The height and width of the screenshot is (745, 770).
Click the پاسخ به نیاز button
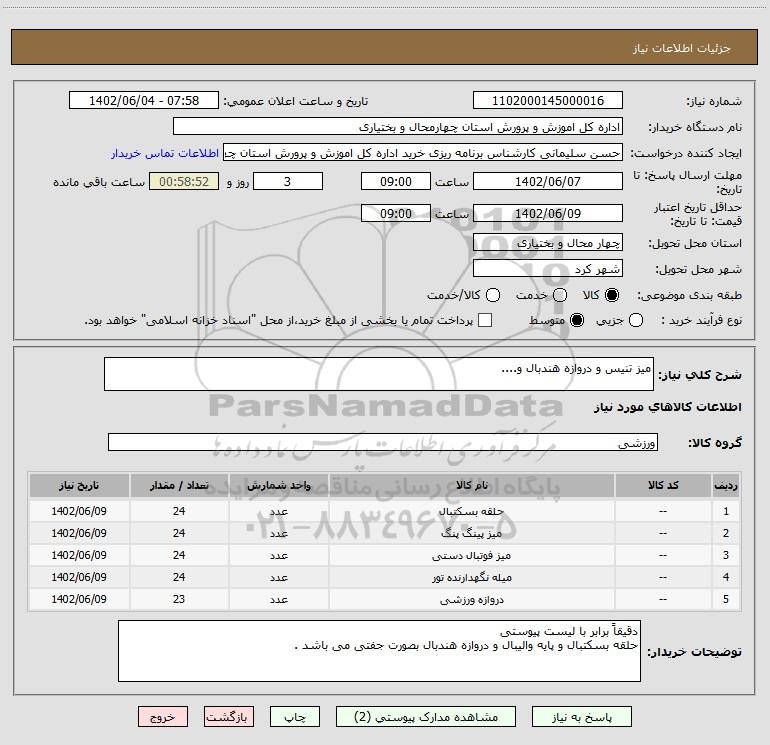(582, 717)
